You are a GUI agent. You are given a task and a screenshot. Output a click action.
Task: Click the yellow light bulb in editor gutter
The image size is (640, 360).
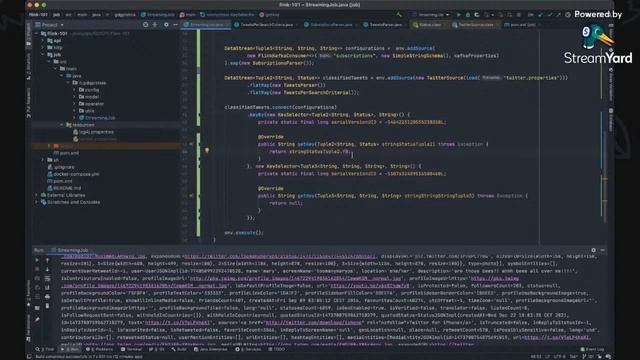[207, 151]
